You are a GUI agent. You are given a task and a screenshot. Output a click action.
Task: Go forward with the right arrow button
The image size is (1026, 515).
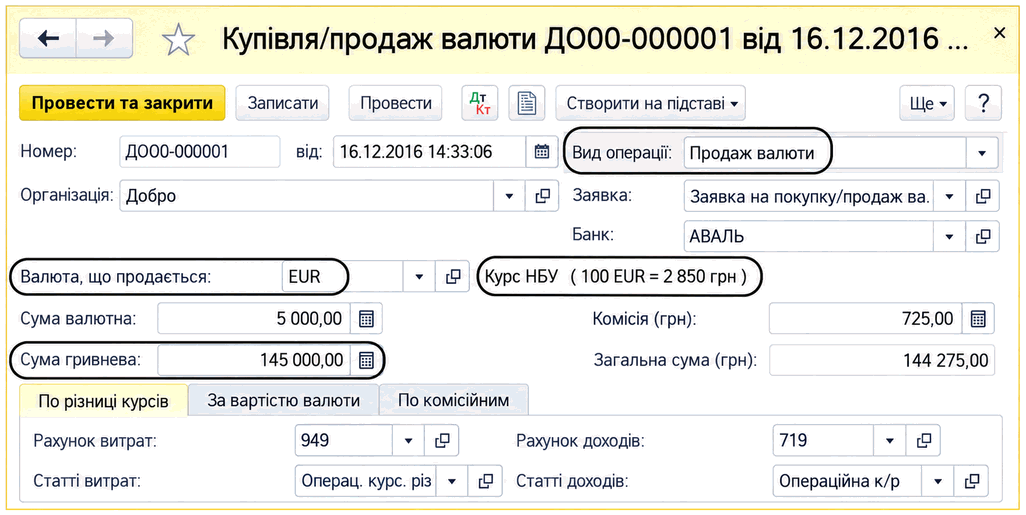coord(104,39)
